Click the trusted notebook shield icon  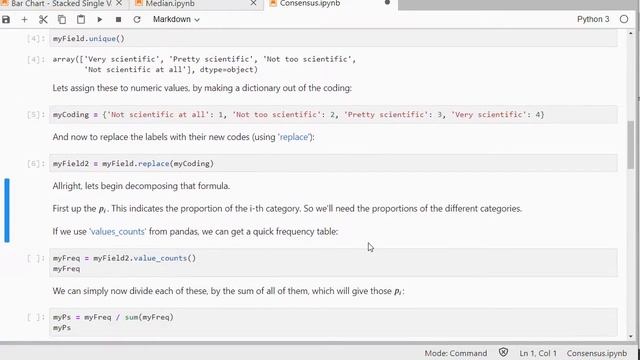503,353
